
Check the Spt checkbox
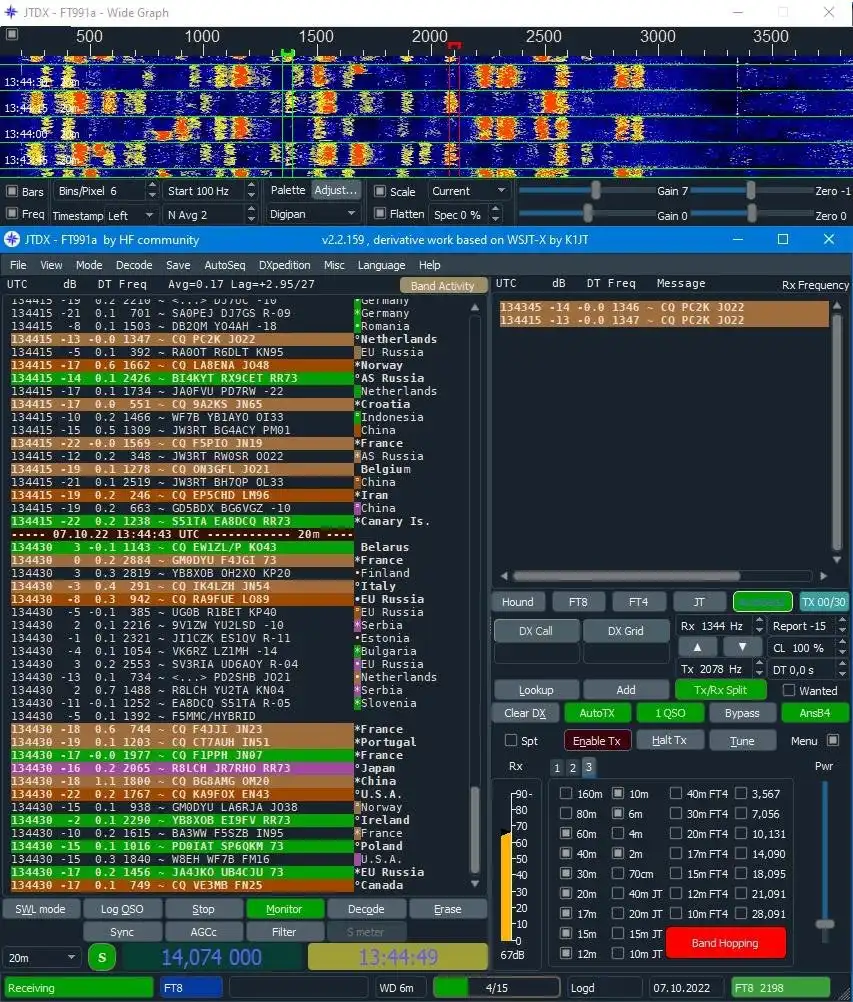point(511,740)
